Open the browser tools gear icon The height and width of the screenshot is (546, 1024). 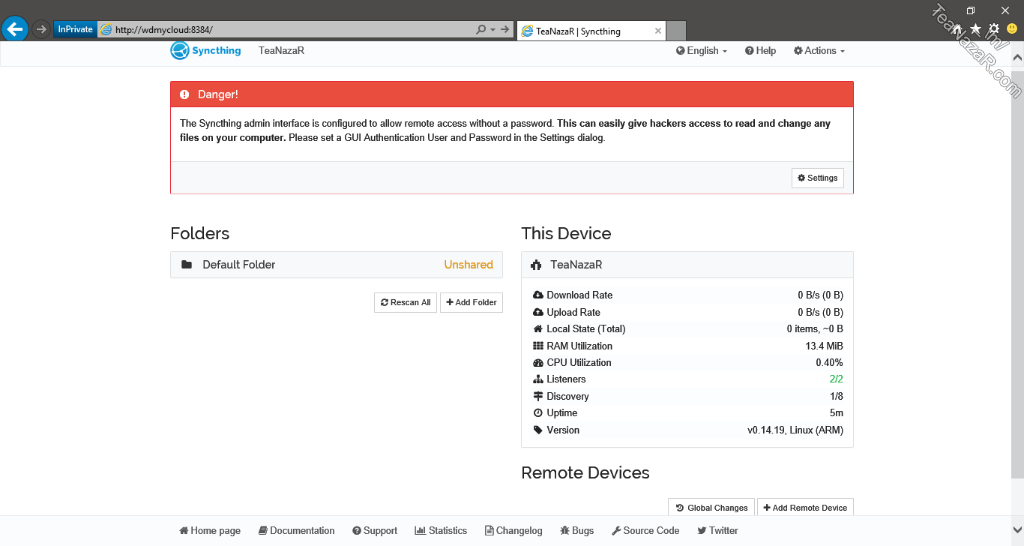(x=993, y=29)
